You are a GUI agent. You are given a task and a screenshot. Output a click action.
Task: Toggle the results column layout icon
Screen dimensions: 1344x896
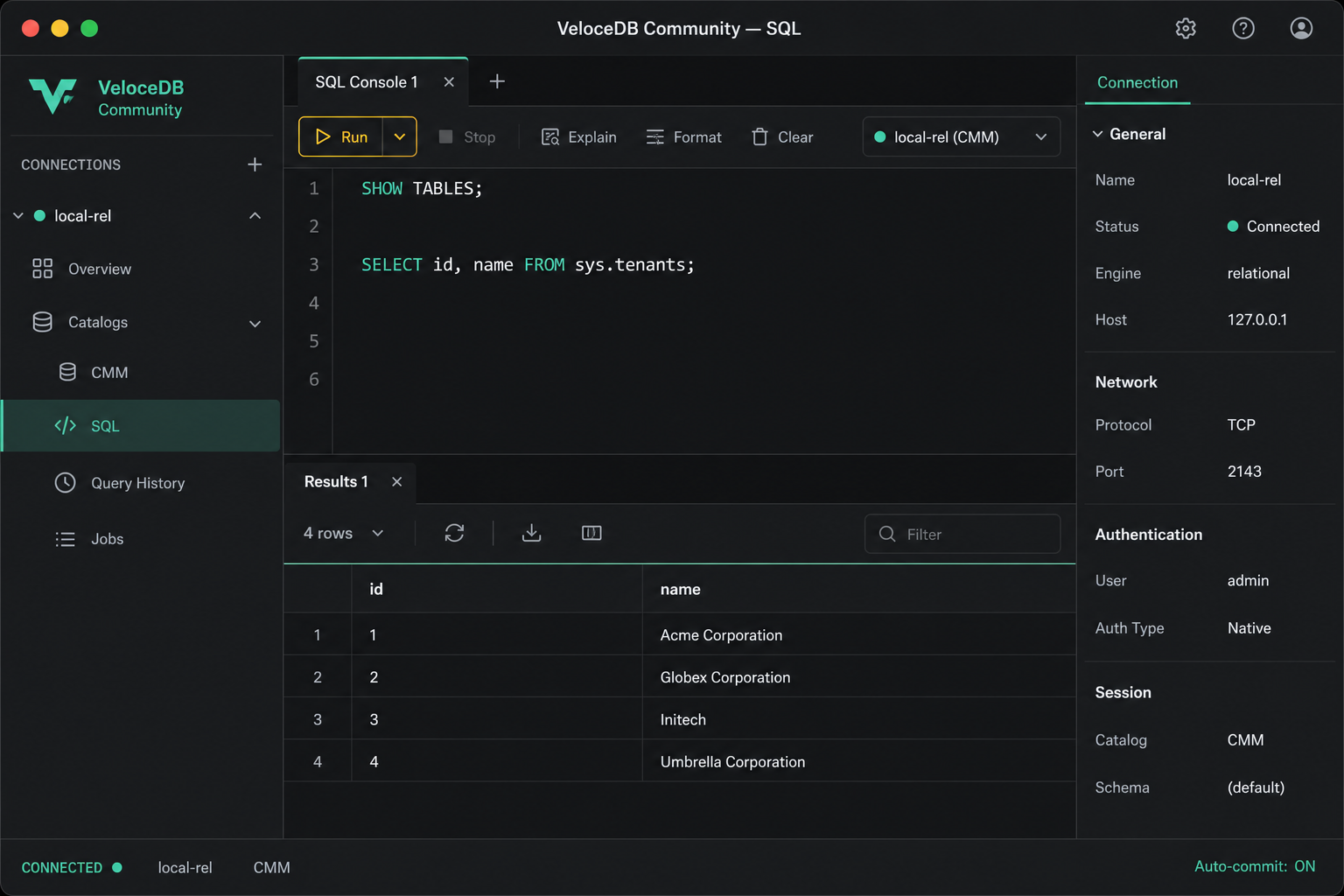pos(591,533)
